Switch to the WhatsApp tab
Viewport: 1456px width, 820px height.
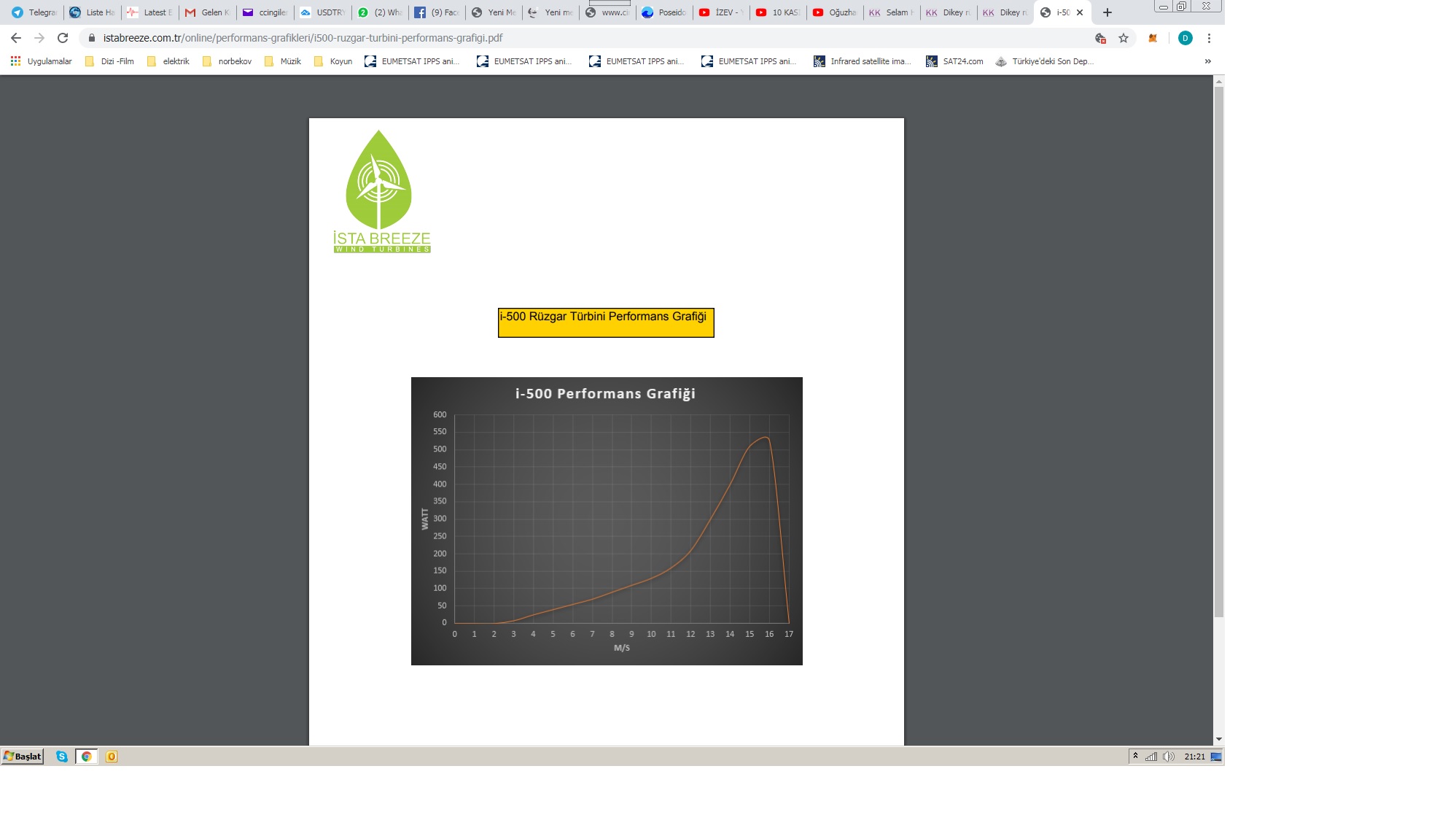380,12
